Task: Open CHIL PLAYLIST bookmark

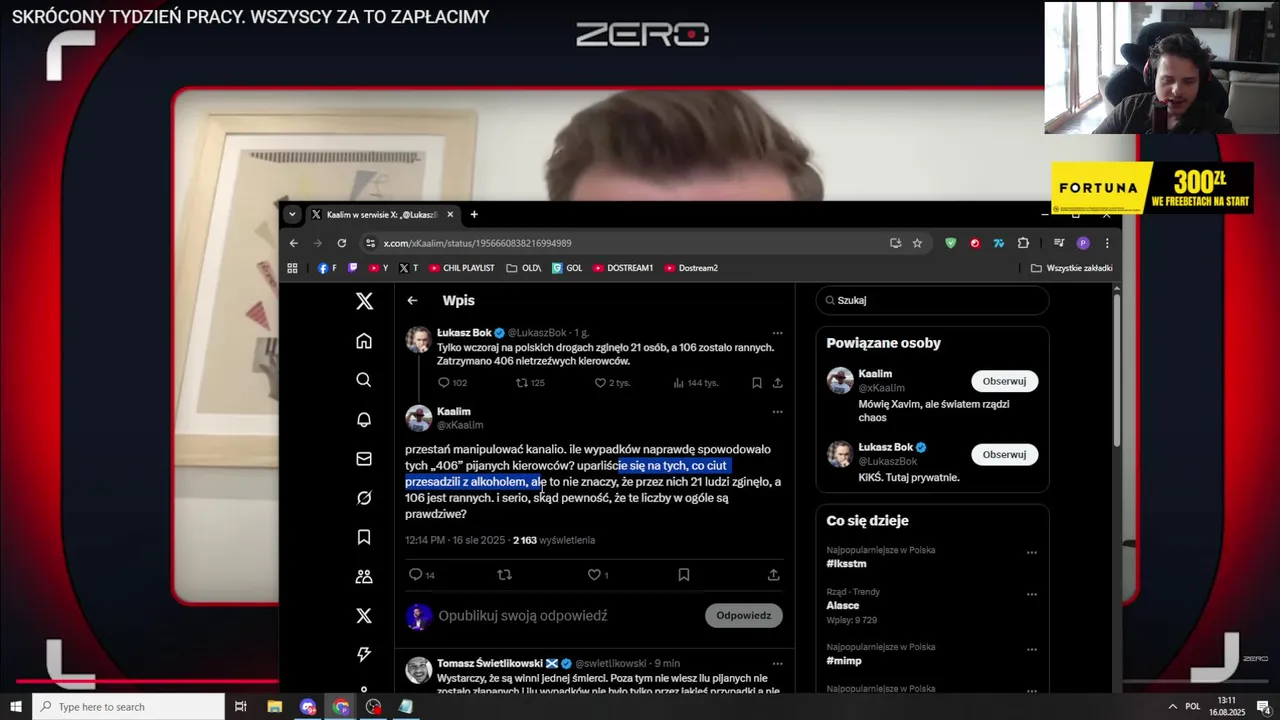Action: (461, 268)
